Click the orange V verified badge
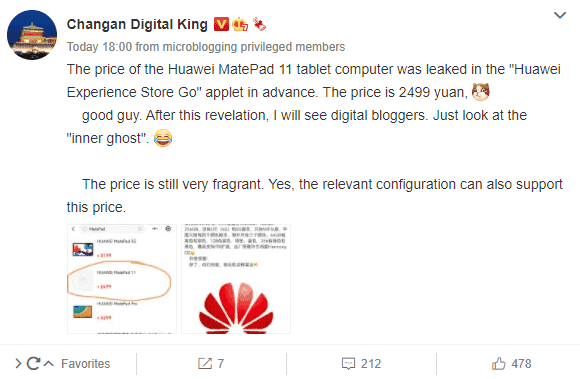 (221, 24)
